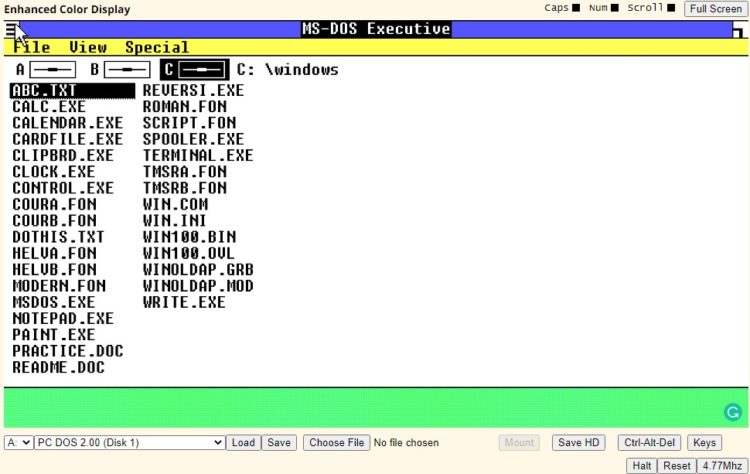Select WINOLDAP.MOD file
The height and width of the screenshot is (474, 750).
198,286
